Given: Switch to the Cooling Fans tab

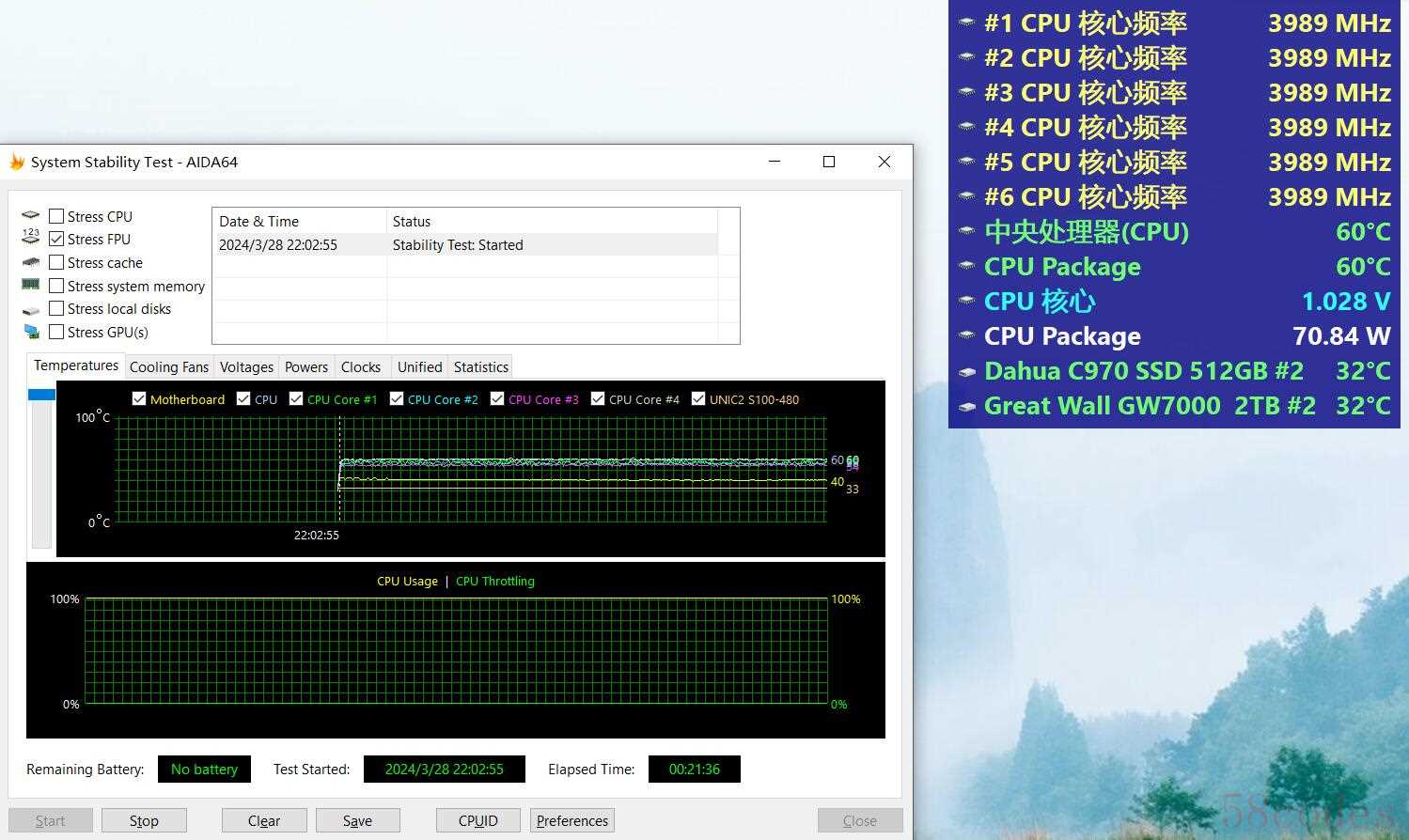Looking at the screenshot, I should 169,367.
